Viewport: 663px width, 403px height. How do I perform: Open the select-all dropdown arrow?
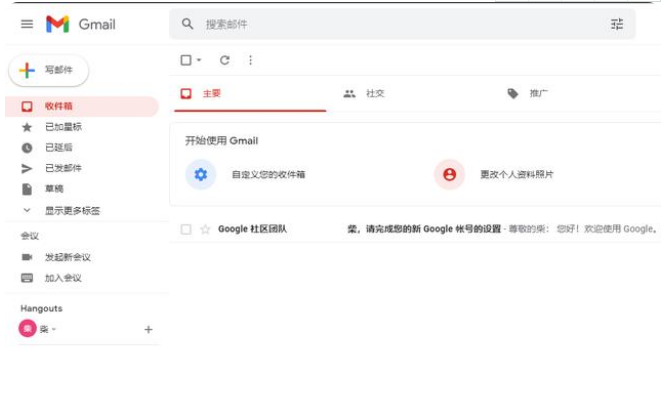[x=199, y=61]
